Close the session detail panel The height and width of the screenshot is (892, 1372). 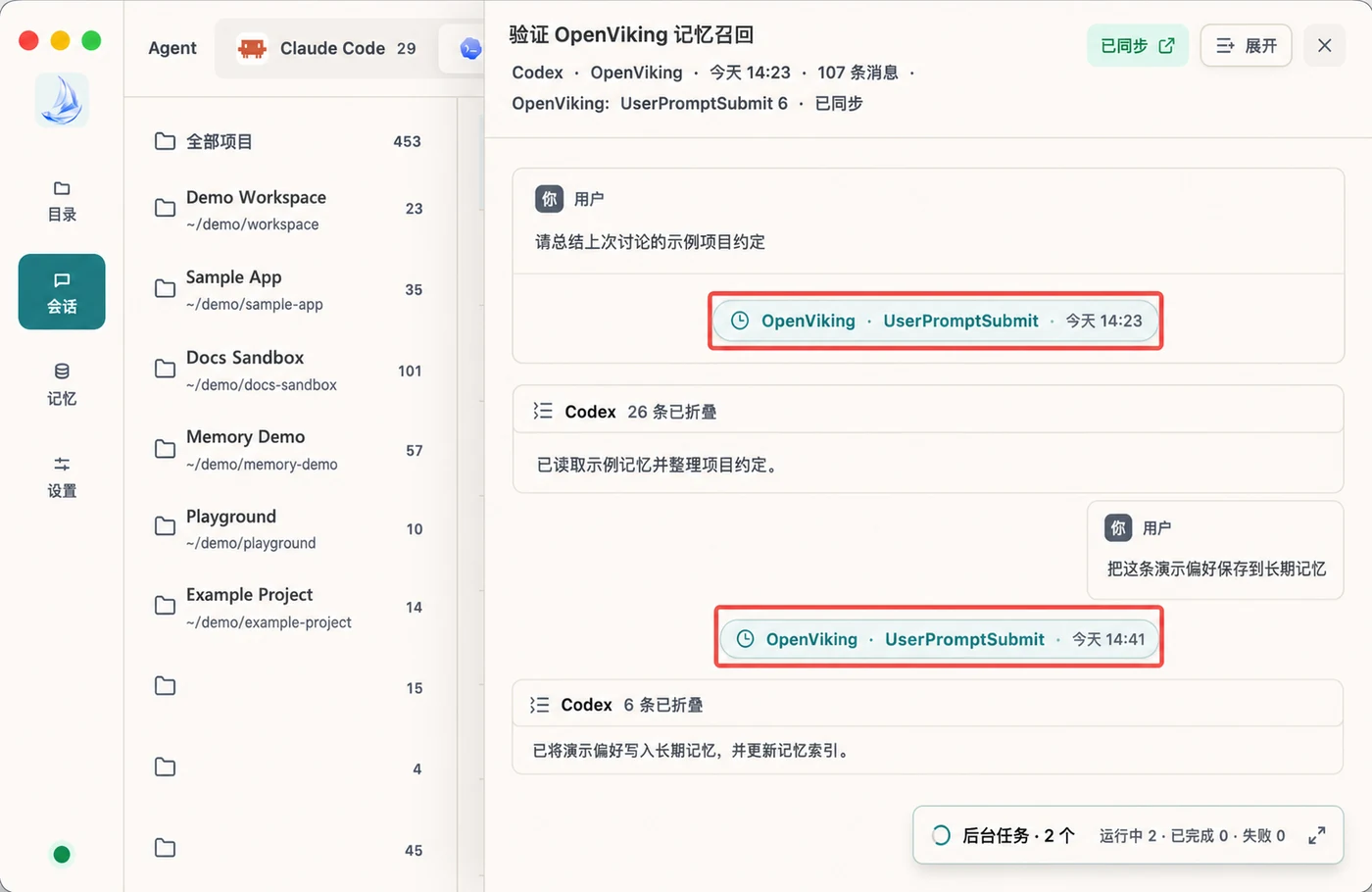point(1325,46)
